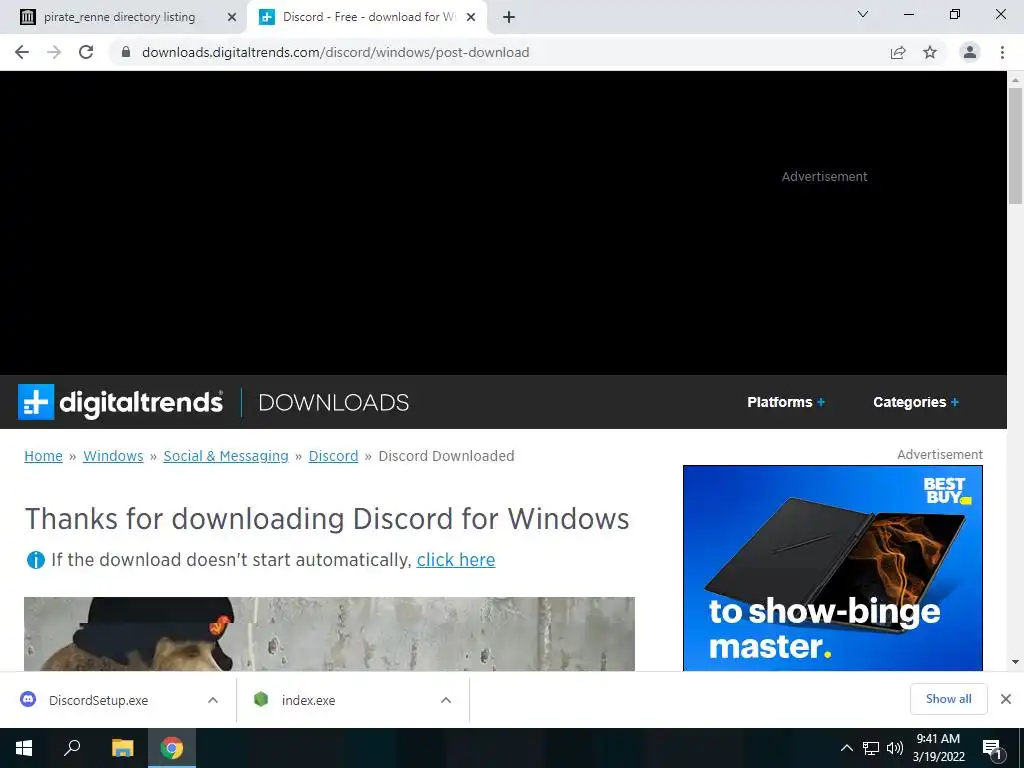The height and width of the screenshot is (768, 1024).
Task: Open taskbar search
Action: pyautogui.click(x=72, y=748)
